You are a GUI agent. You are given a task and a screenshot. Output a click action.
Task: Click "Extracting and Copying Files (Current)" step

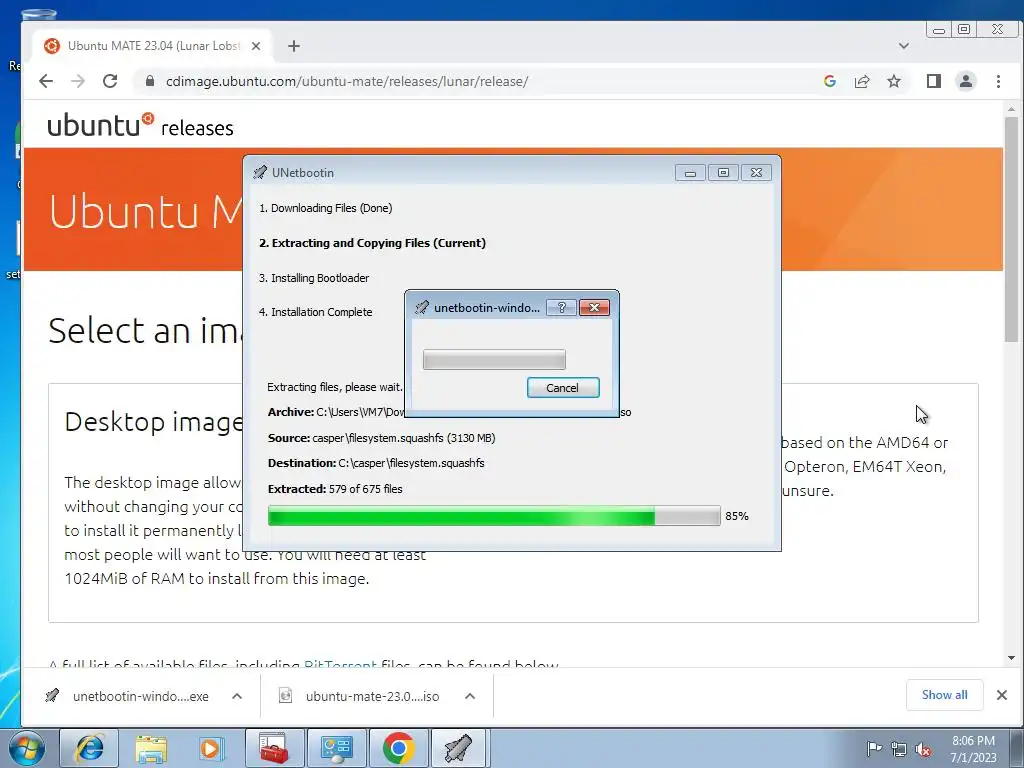point(372,243)
